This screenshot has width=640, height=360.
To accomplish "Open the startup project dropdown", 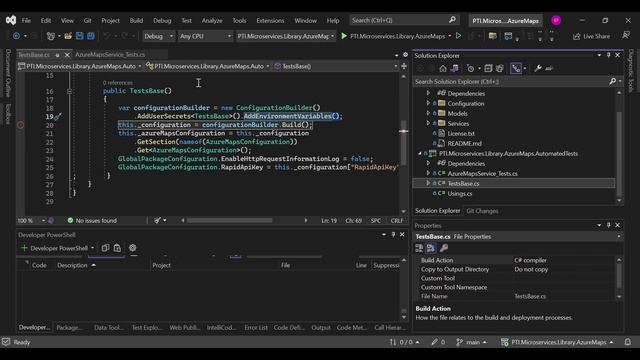I will (x=286, y=36).
